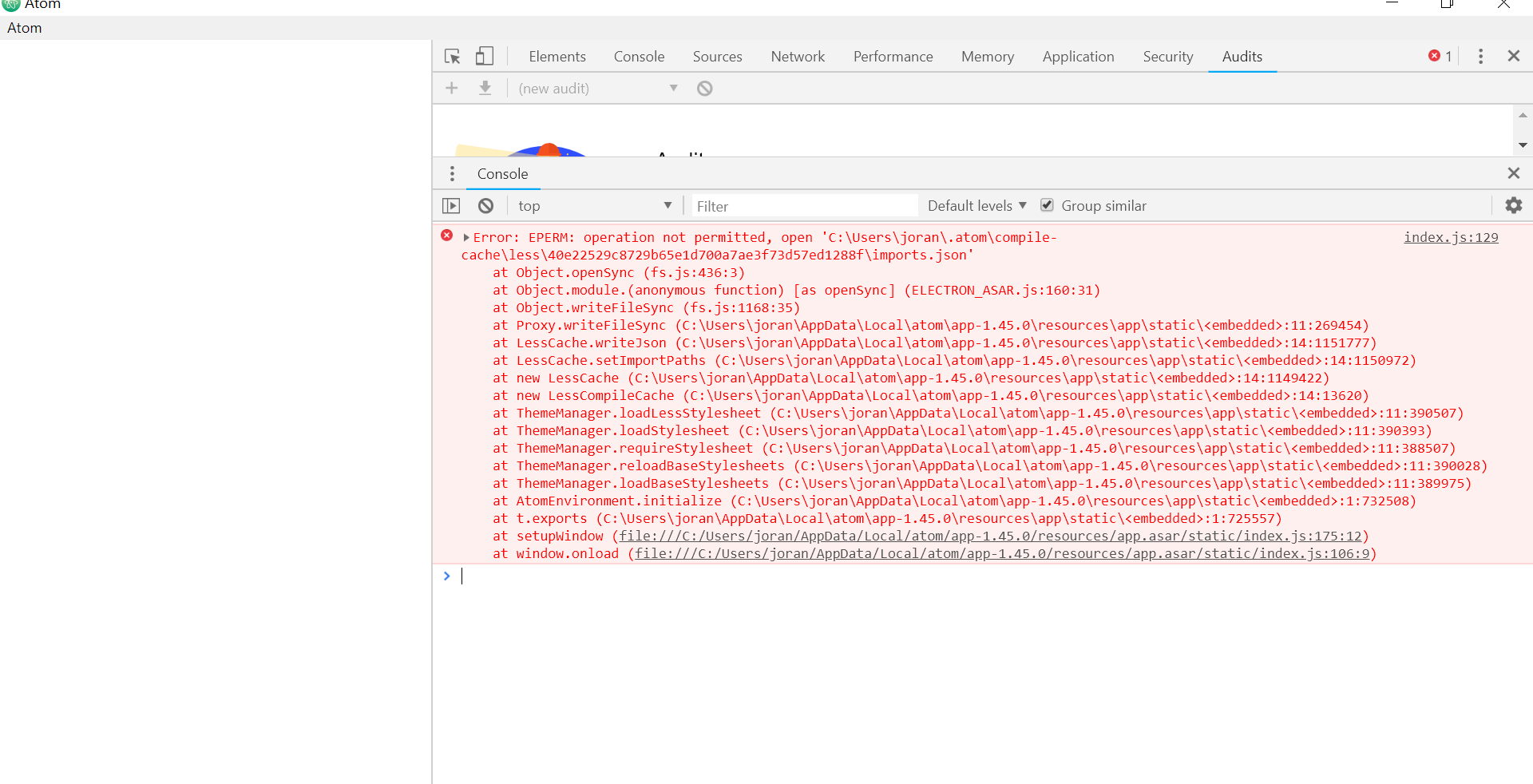Click the 'at Object.openSync (fs.js:436:3)' line
1533x784 pixels.
pyautogui.click(x=619, y=273)
